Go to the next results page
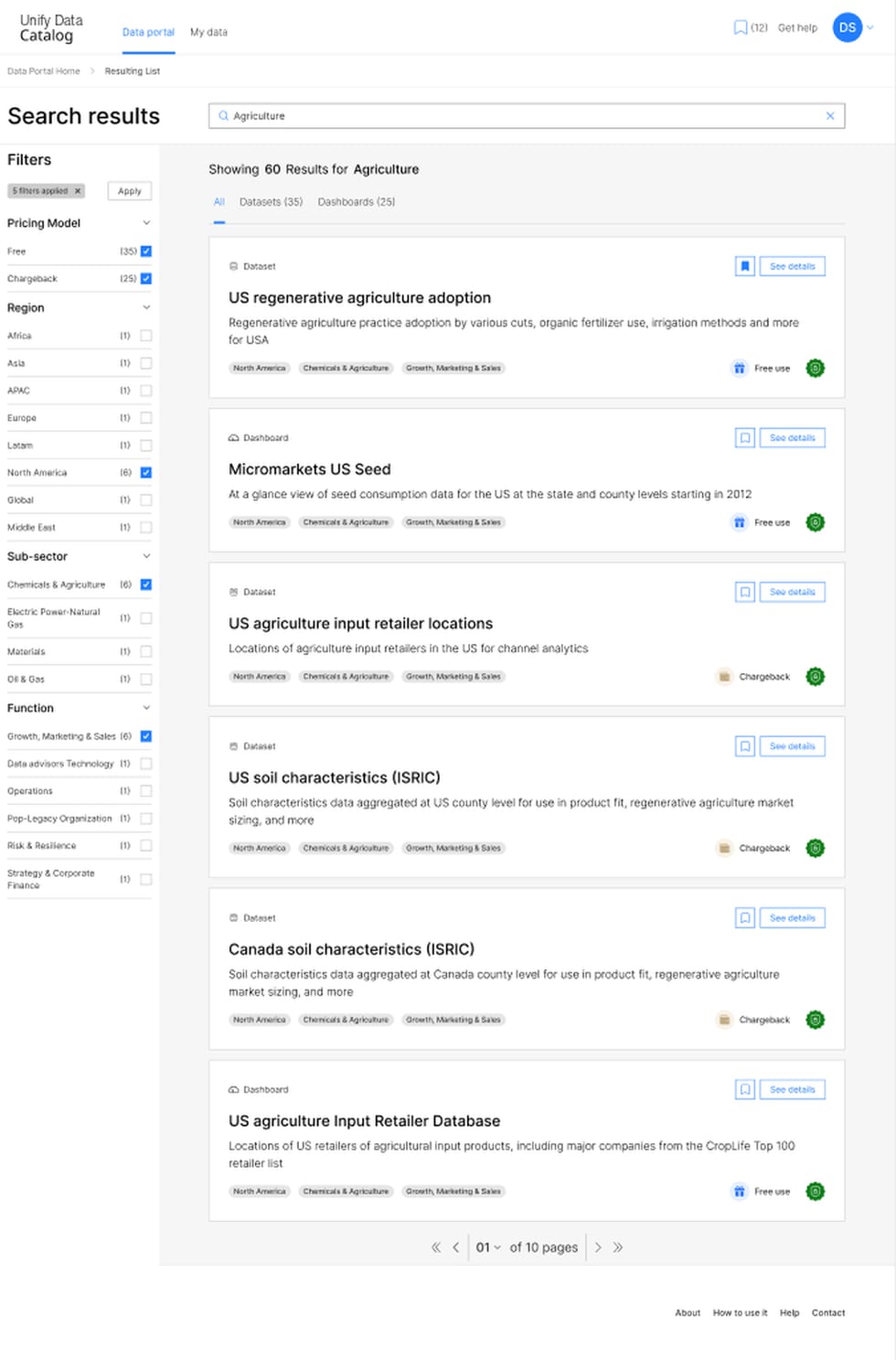The height and width of the screenshot is (1360, 896). tap(598, 1248)
